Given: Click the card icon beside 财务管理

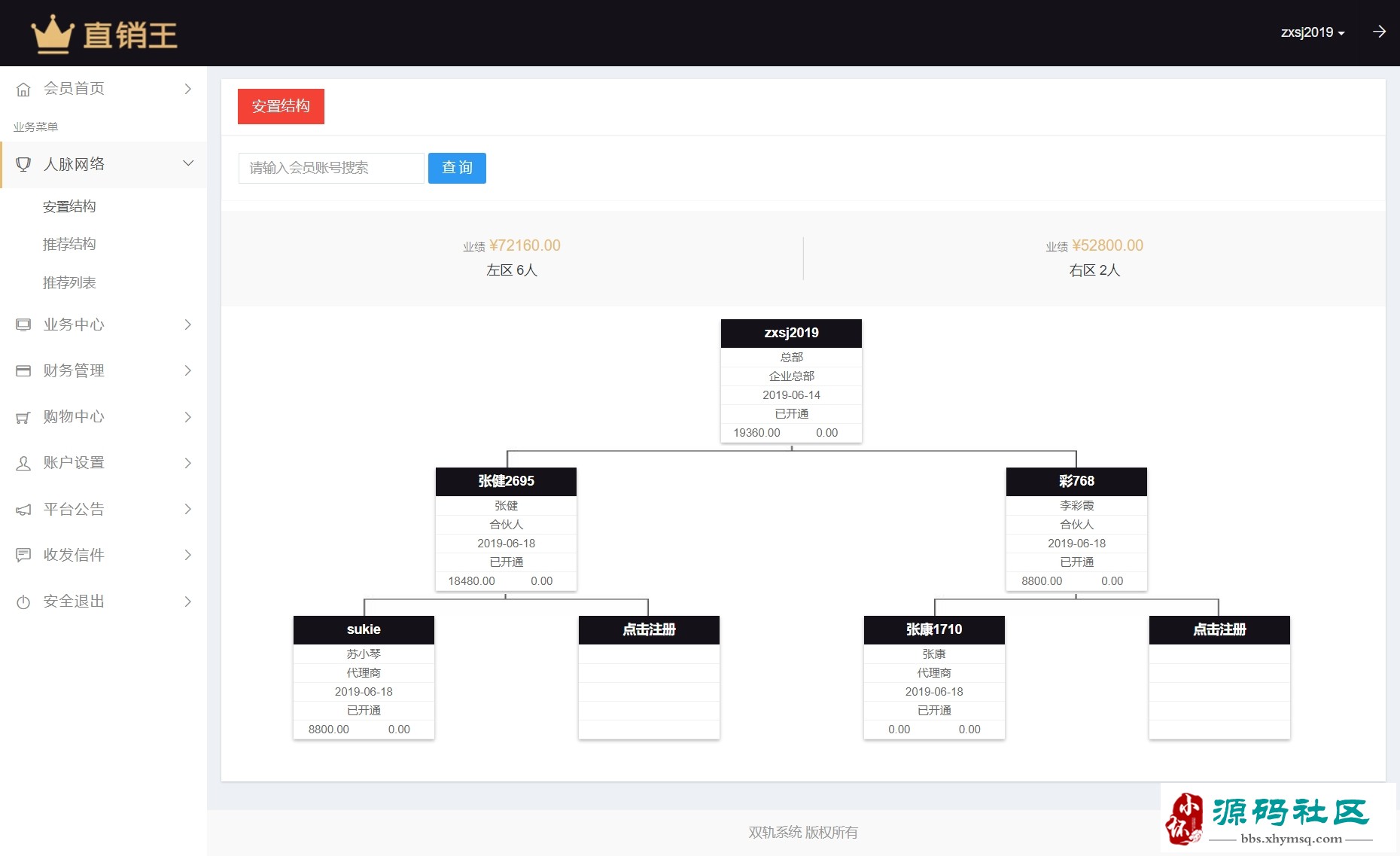Looking at the screenshot, I should (x=23, y=371).
